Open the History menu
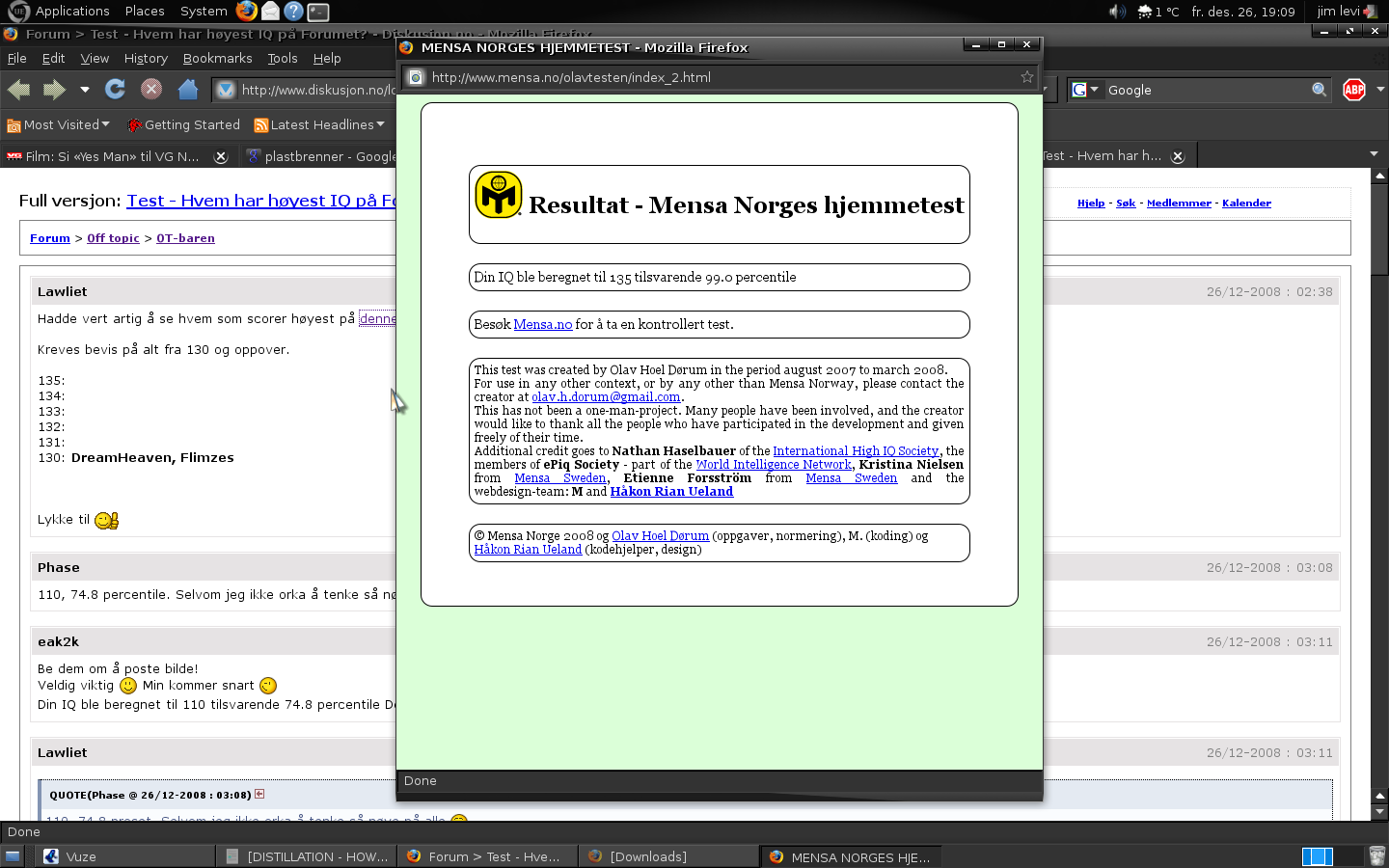The image size is (1389, 868). [x=146, y=58]
